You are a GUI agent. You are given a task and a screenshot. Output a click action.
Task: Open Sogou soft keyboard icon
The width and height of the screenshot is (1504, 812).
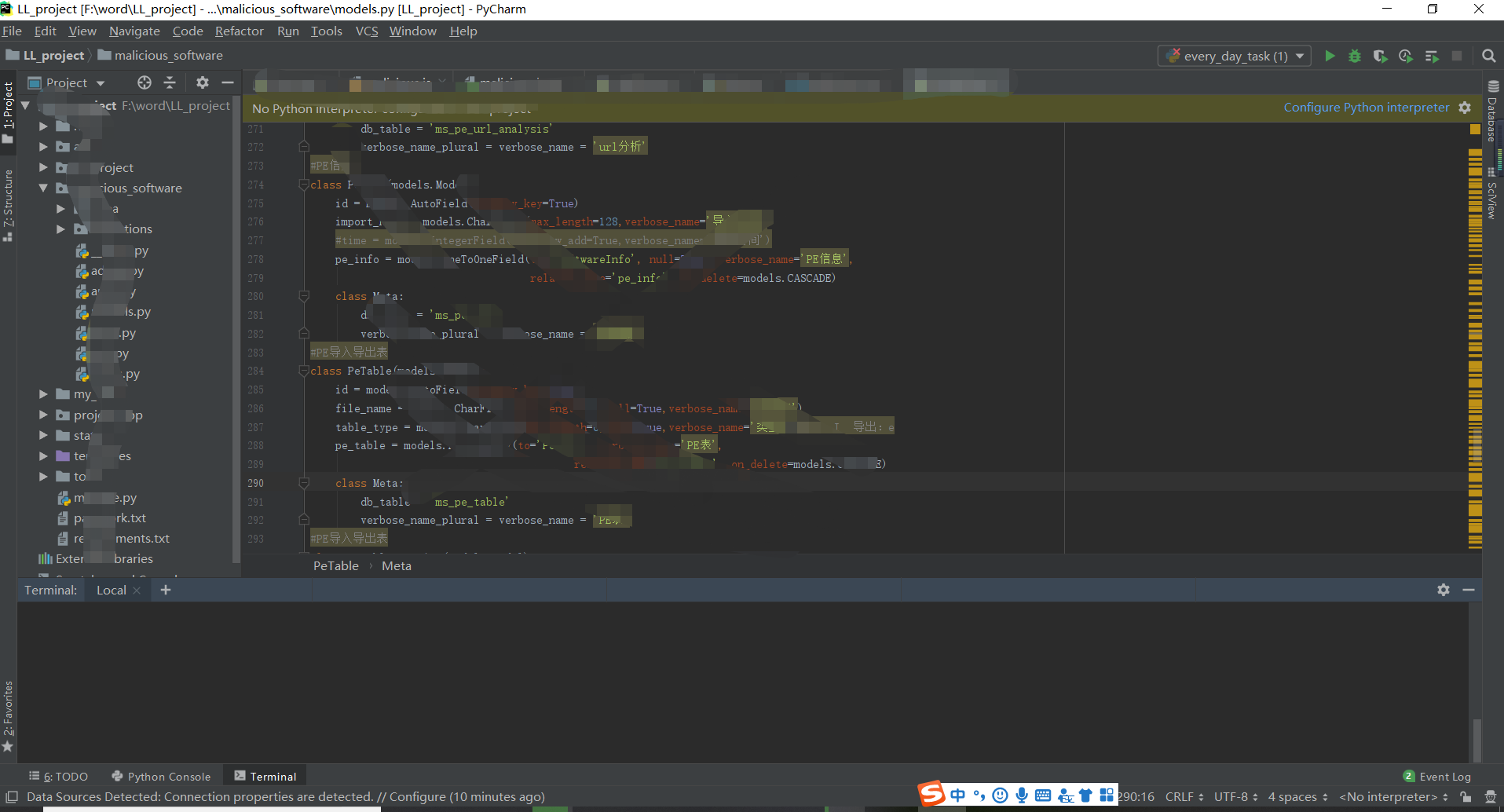coord(1043,796)
